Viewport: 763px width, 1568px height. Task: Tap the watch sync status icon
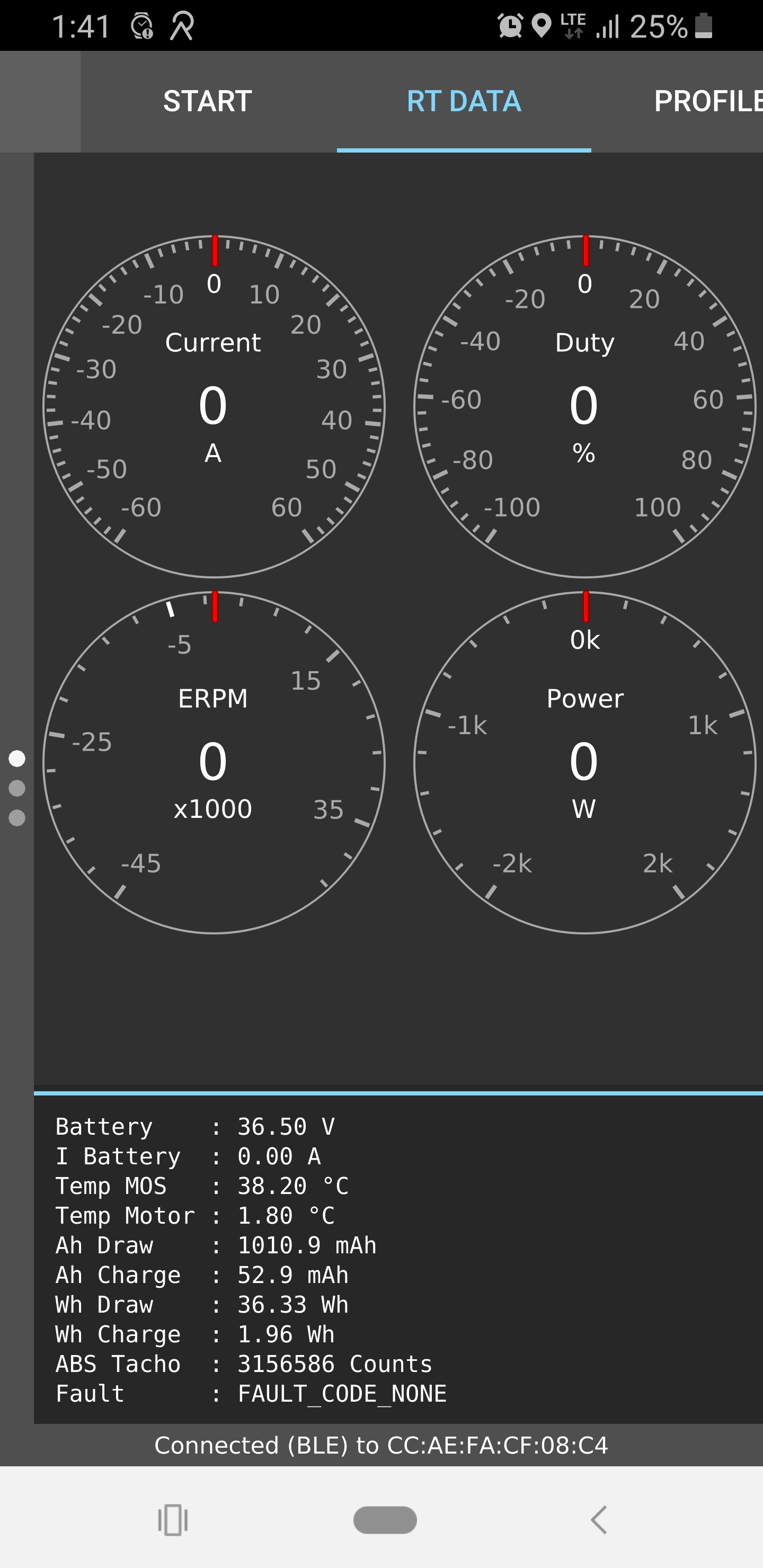coord(142,26)
